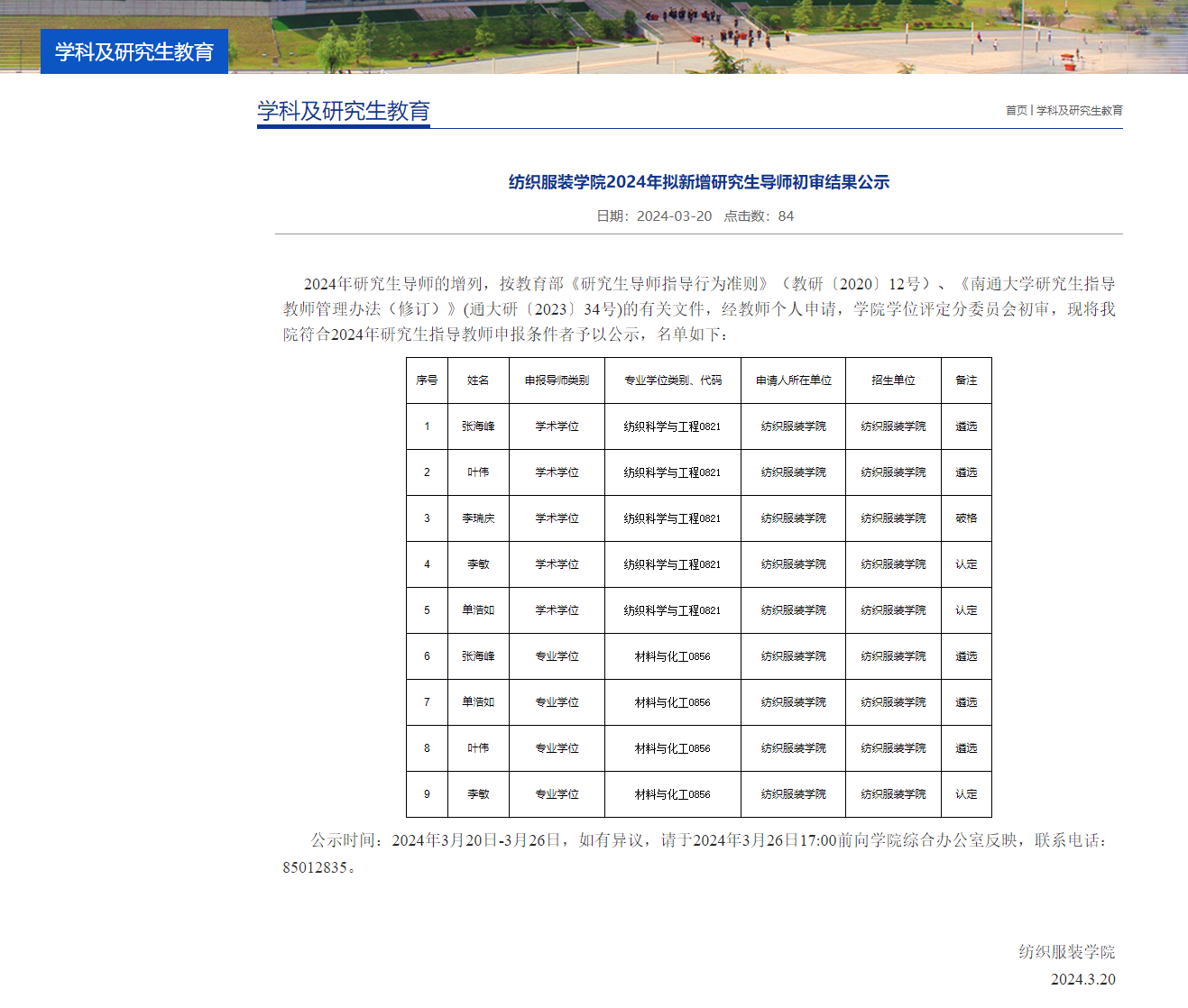Click the "申报导师类别" column header
This screenshot has height=1008, width=1188.
[557, 380]
